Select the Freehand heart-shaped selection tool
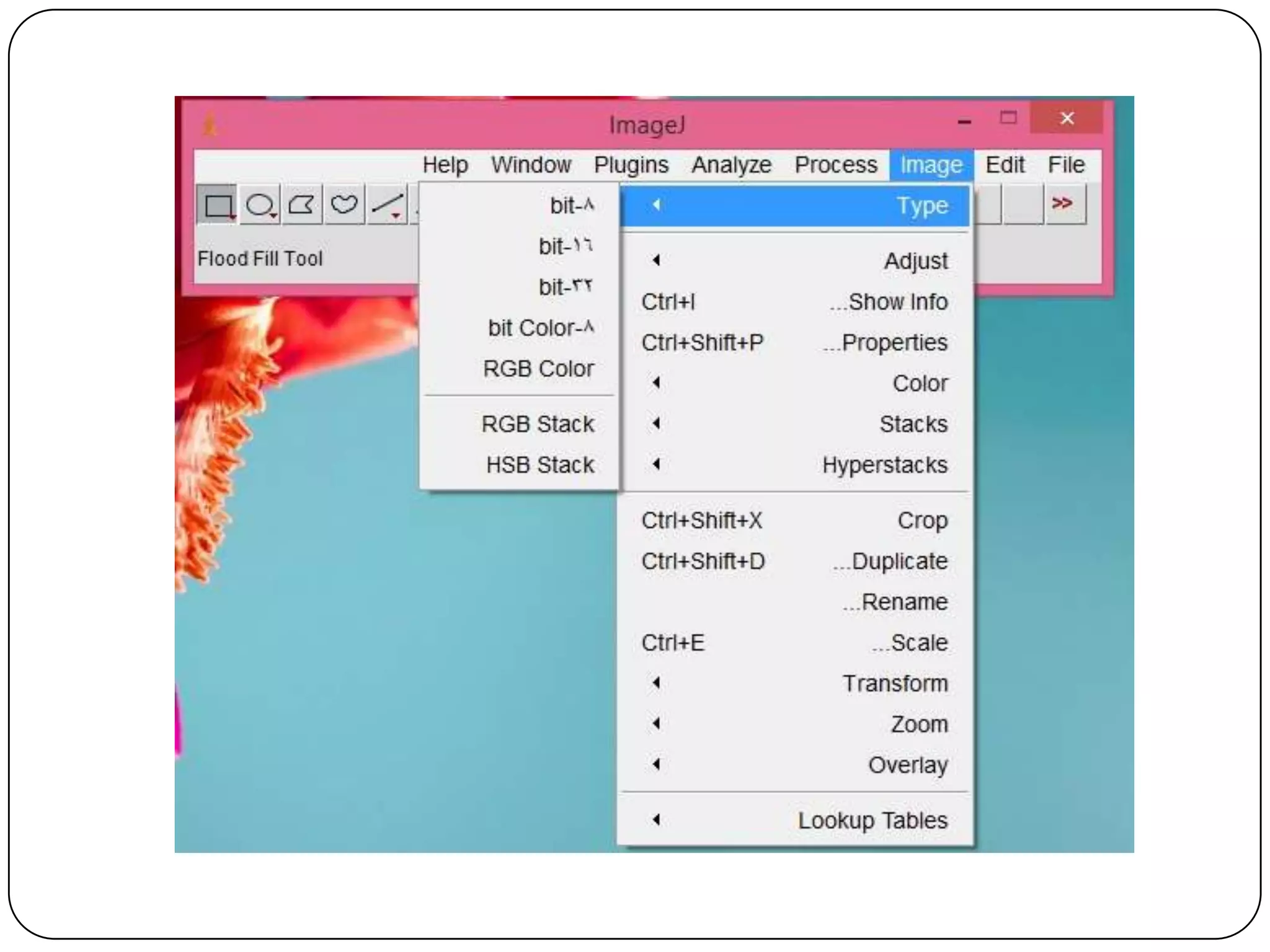 [x=344, y=205]
